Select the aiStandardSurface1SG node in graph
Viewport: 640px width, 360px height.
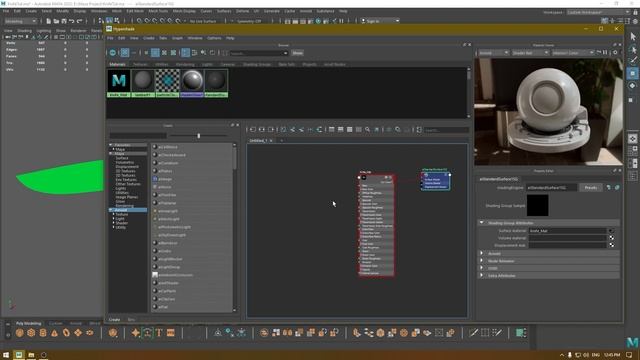coord(436,181)
